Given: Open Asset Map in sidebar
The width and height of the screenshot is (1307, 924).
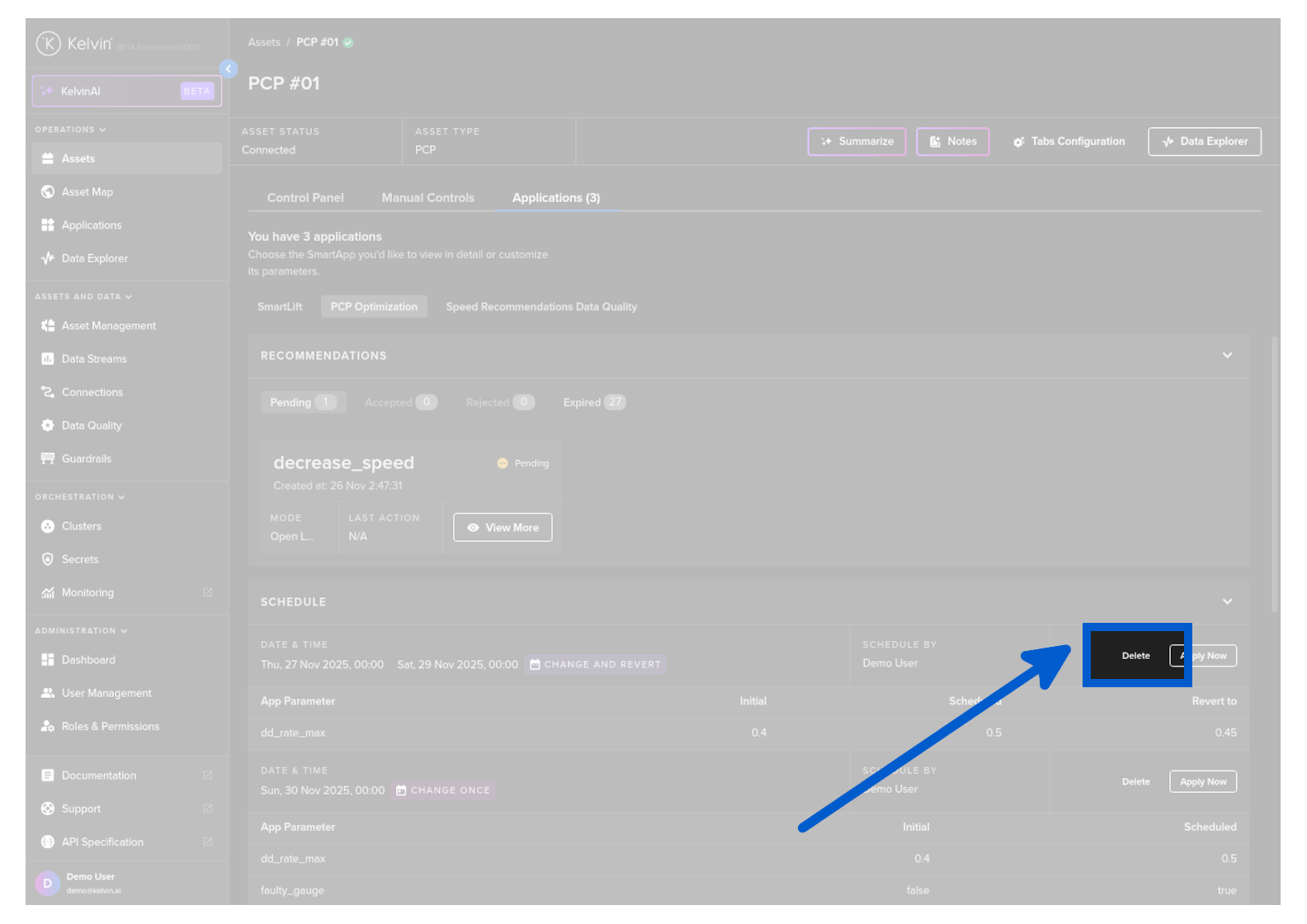Looking at the screenshot, I should click(87, 192).
